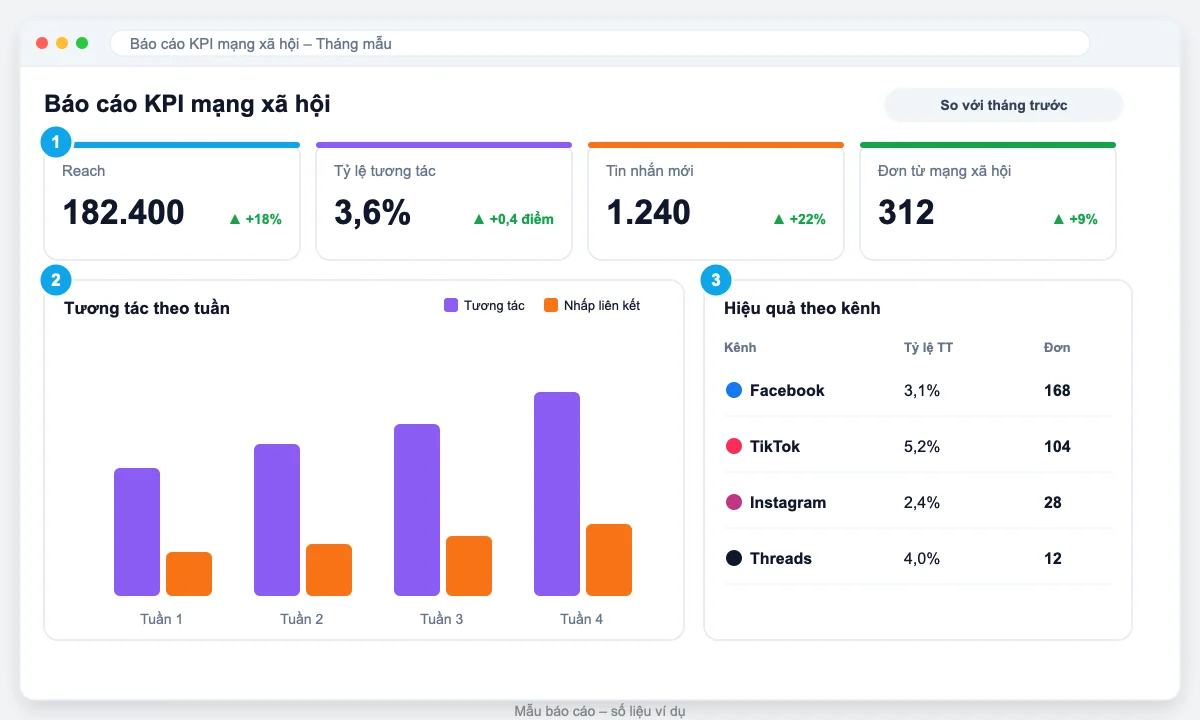The height and width of the screenshot is (720, 1200).
Task: Click the orange Nhấp liên kết legend swatch
Action: tap(551, 305)
